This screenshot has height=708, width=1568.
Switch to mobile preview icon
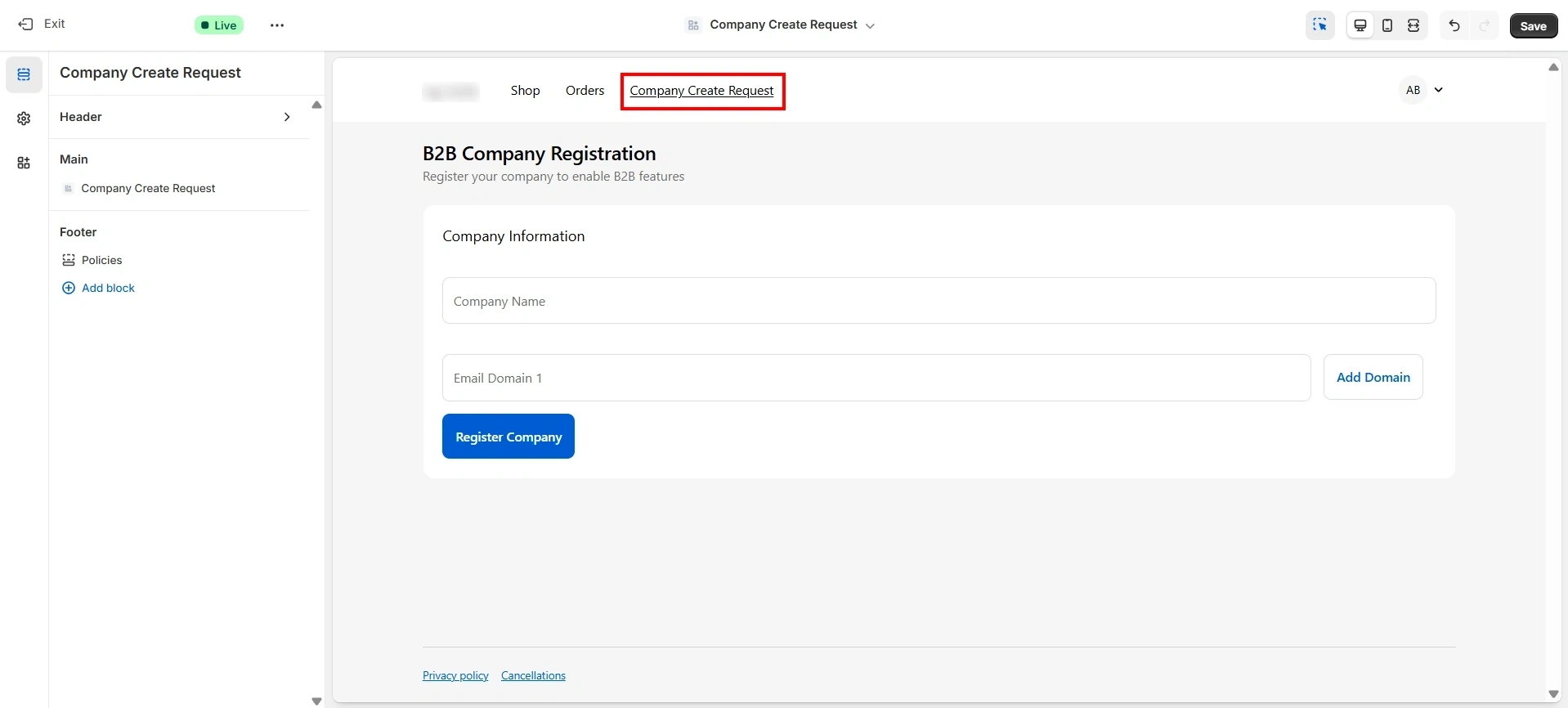coord(1387,25)
